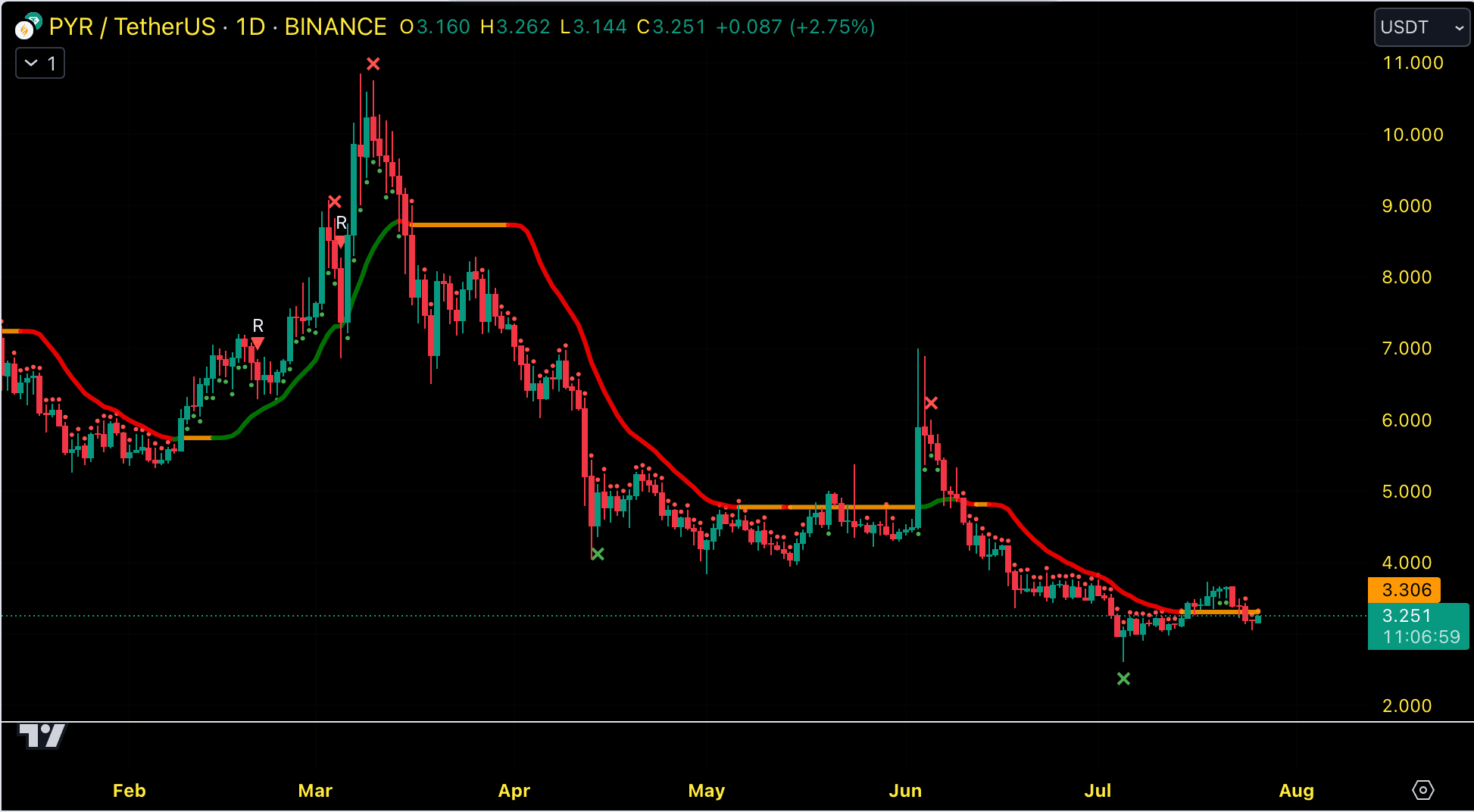Click the 9.000 price axis label
The image size is (1474, 812).
pos(1407,206)
